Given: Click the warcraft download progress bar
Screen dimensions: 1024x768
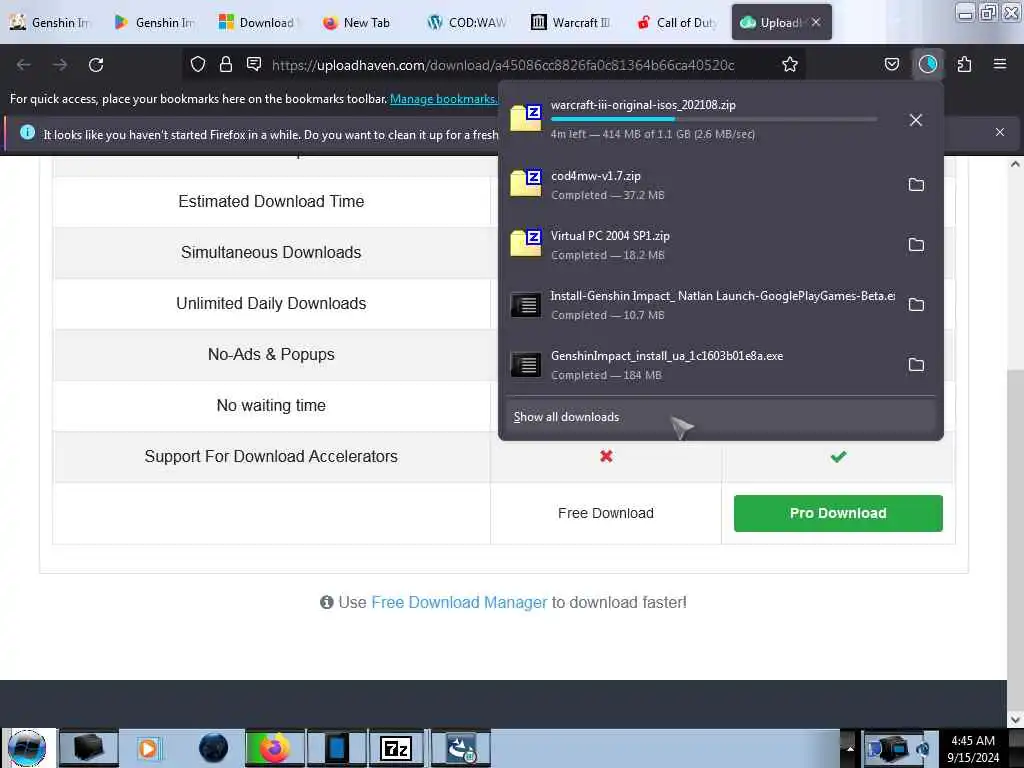Looking at the screenshot, I should click(x=714, y=120).
